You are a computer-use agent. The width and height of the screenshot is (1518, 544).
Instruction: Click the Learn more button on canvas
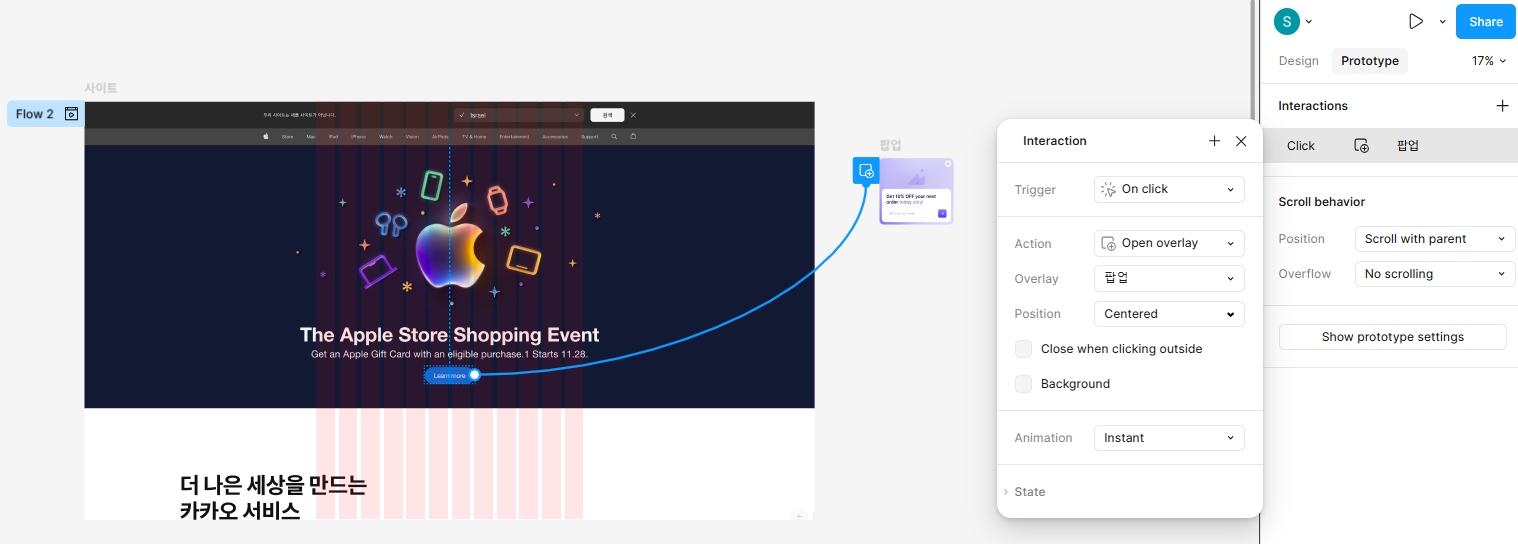449,375
